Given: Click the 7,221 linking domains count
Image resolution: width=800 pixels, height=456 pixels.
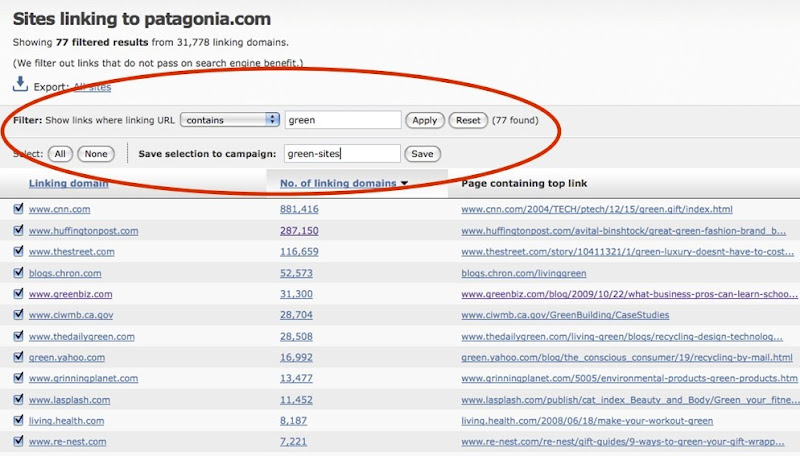Looking at the screenshot, I should tap(293, 442).
